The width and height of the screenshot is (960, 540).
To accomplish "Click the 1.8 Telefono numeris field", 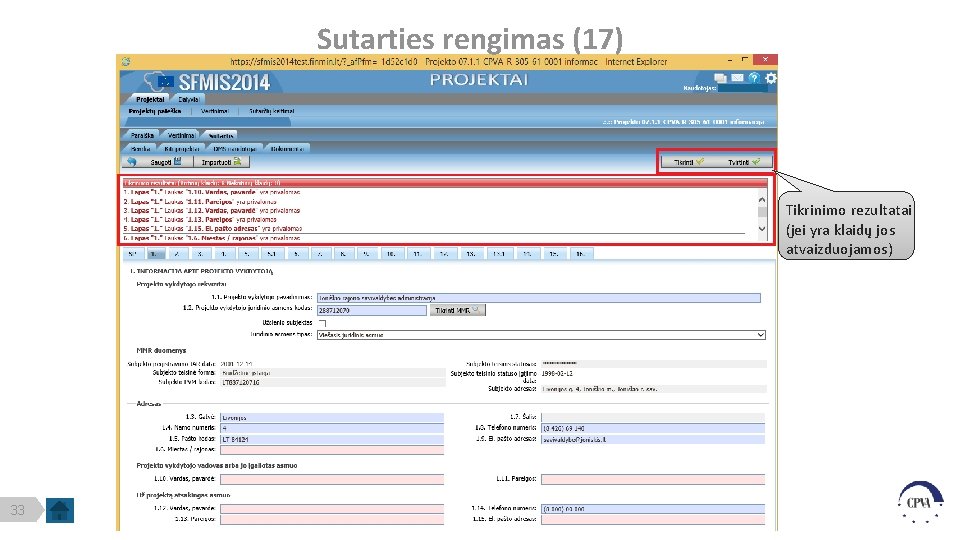I will coord(653,428).
